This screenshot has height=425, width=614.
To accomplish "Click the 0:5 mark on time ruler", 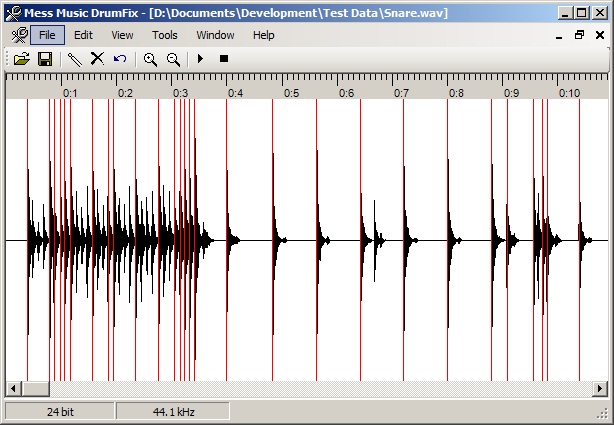I will pos(291,93).
